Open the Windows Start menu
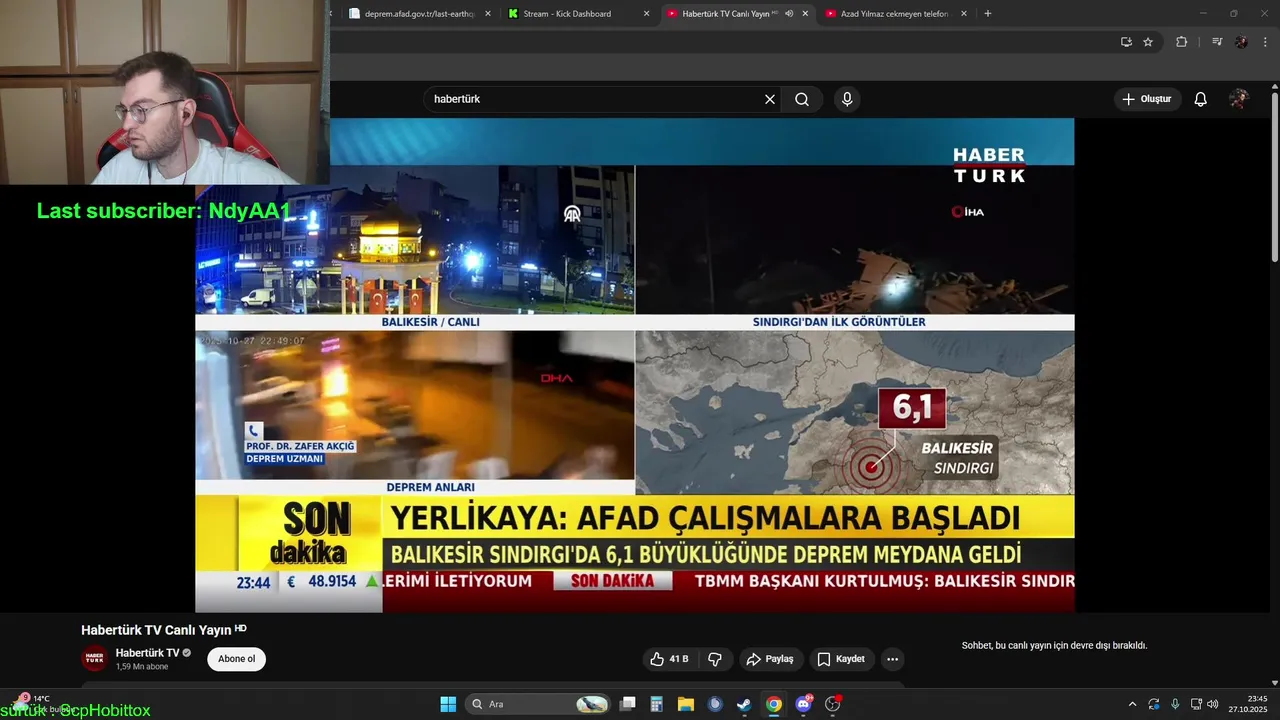Screen dimensions: 1280x720 tap(448, 704)
